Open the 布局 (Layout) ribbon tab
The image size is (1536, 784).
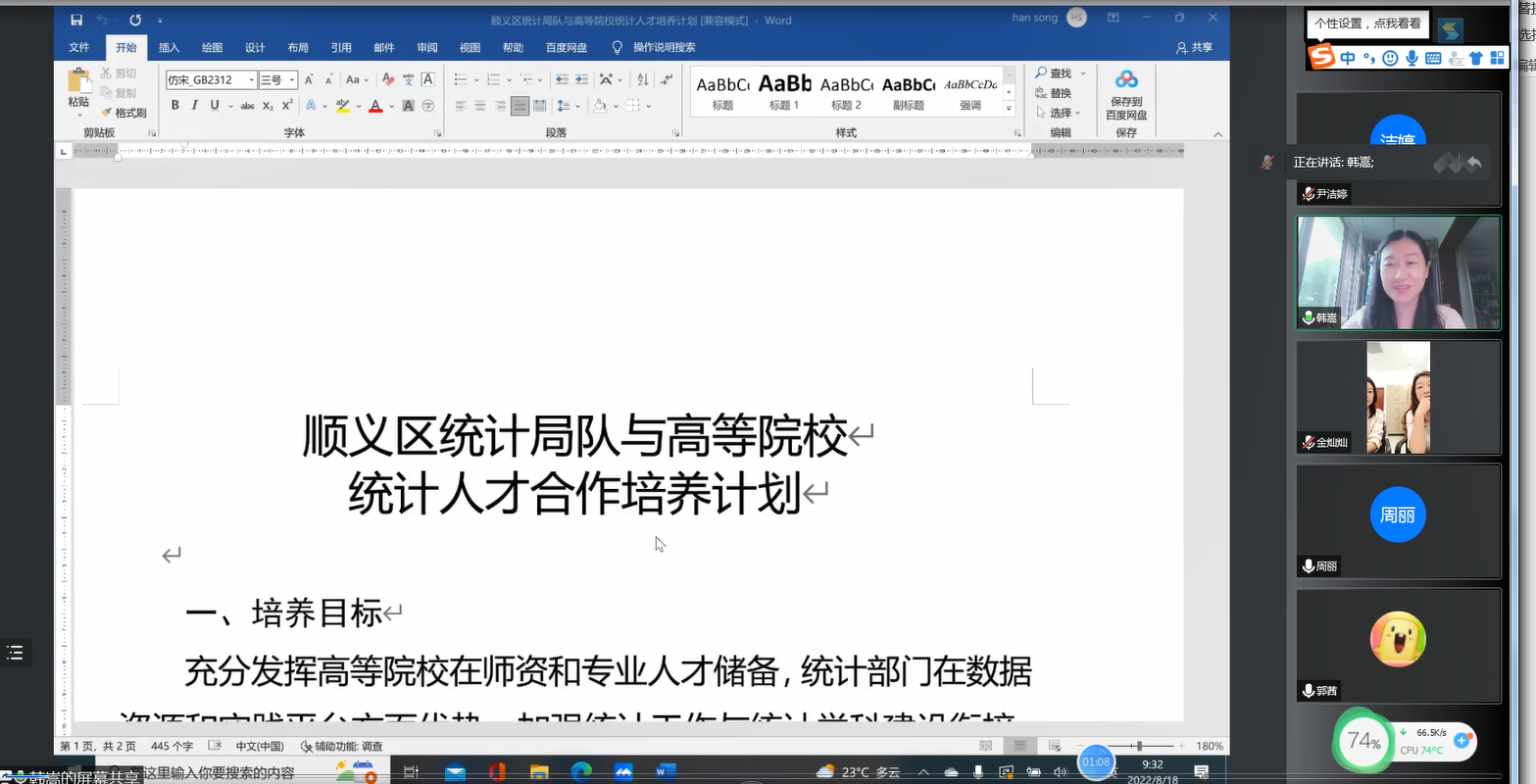[x=298, y=47]
